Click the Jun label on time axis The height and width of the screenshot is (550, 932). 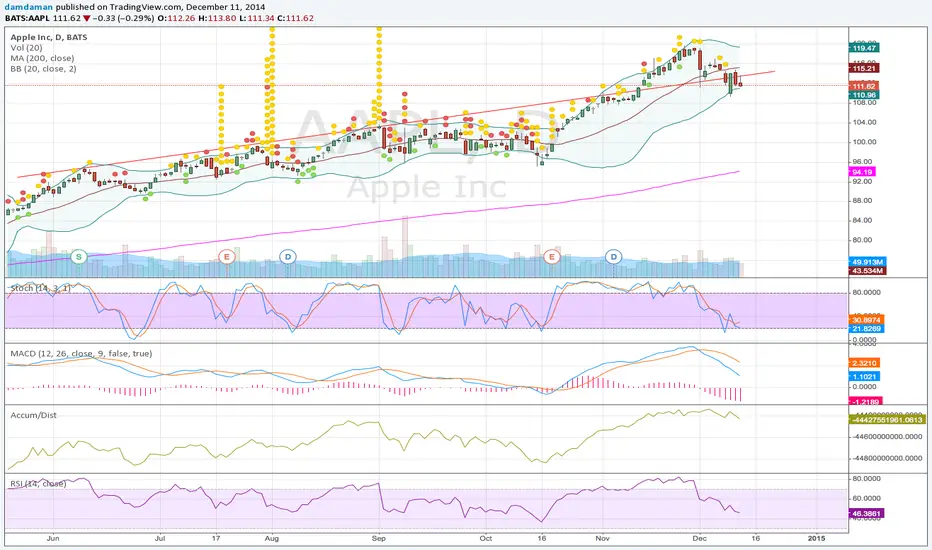(x=53, y=538)
